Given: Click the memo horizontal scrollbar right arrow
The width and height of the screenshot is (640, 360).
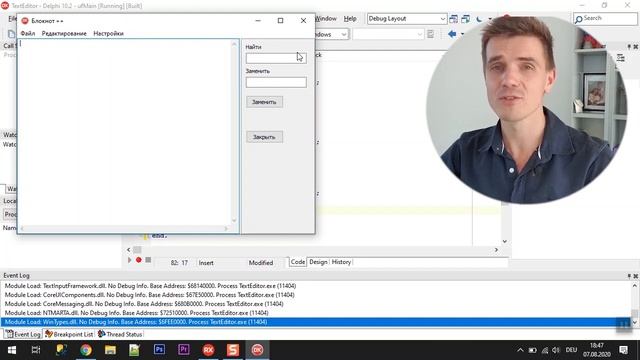Looking at the screenshot, I should coord(226,229).
